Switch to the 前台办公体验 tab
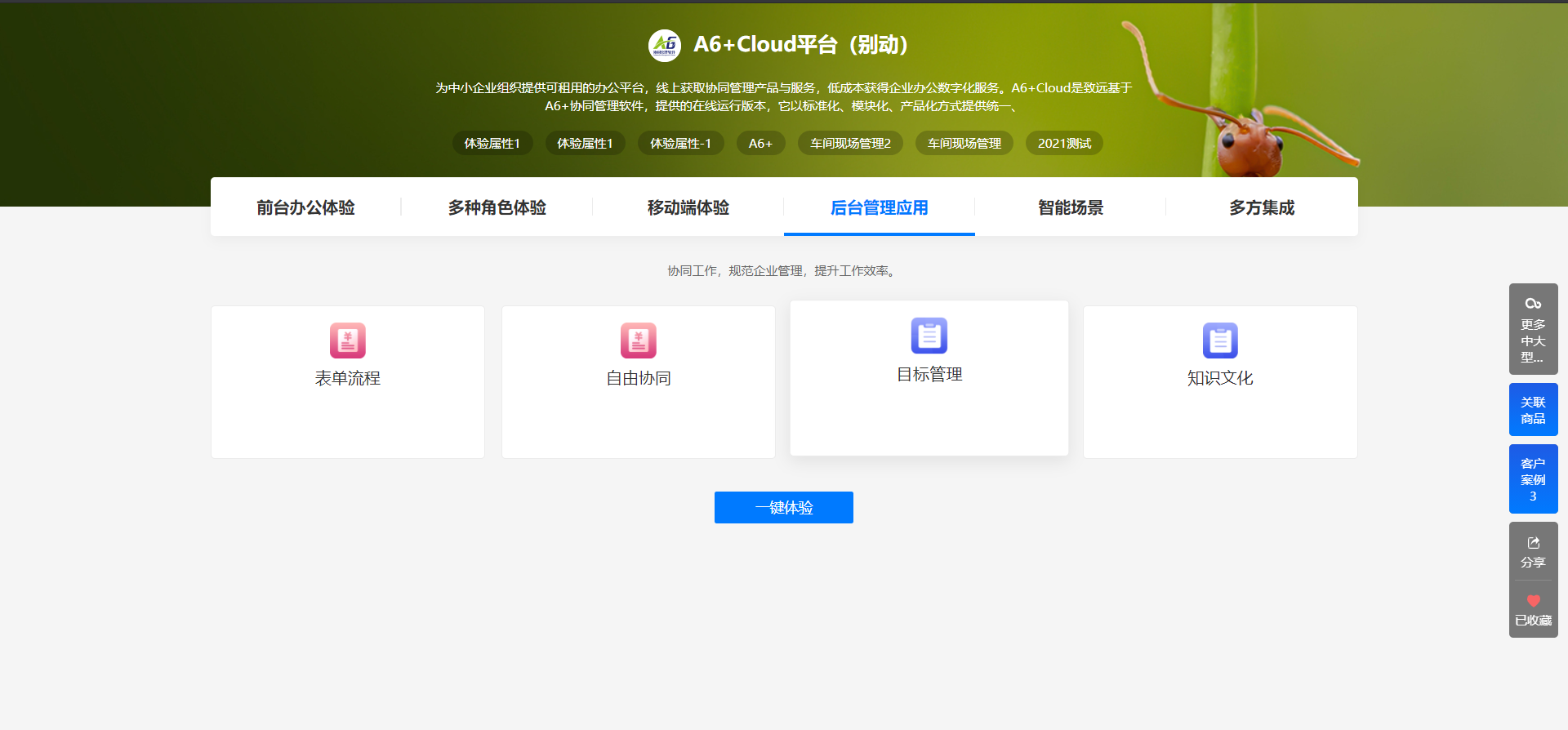Viewport: 1568px width, 730px height. click(x=306, y=207)
